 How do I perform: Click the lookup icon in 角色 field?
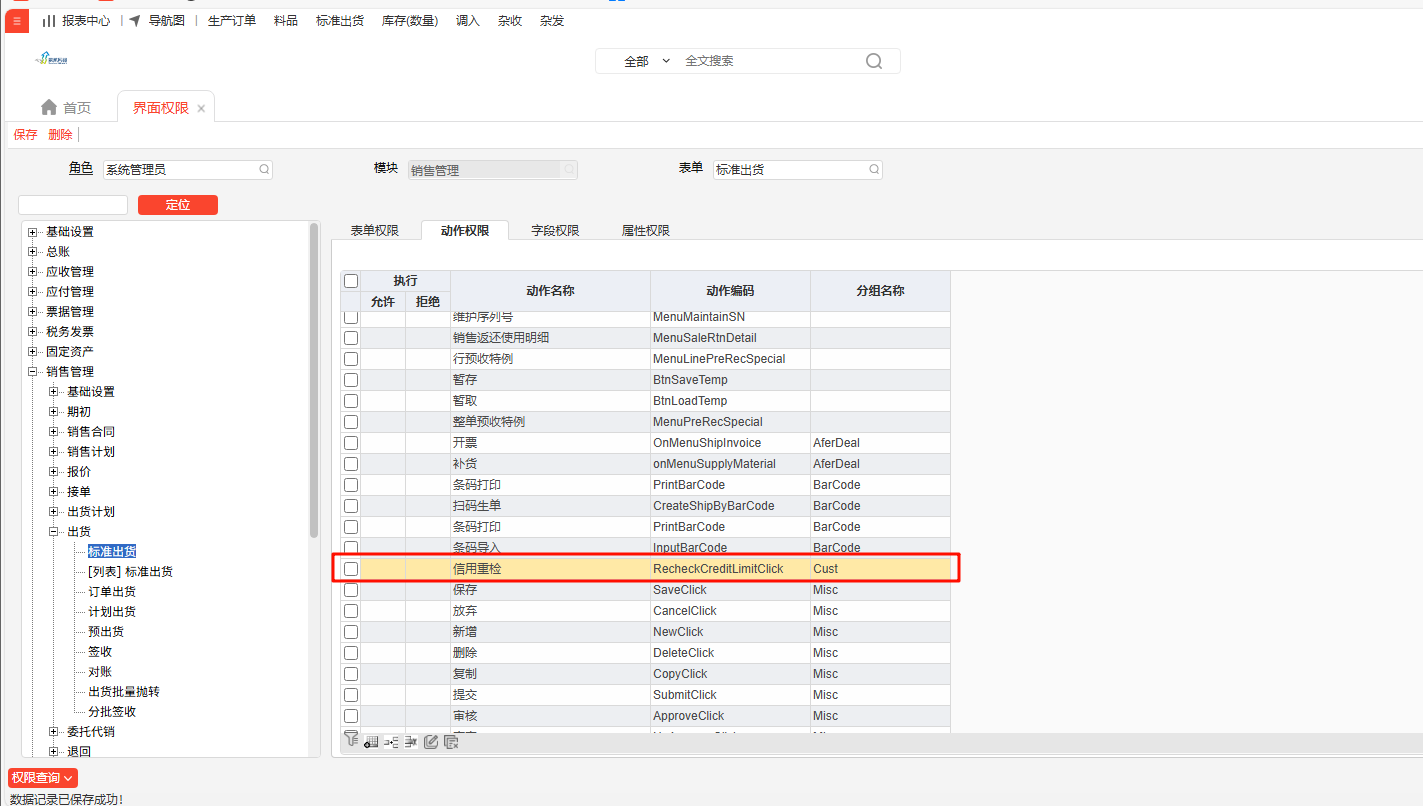tap(264, 170)
